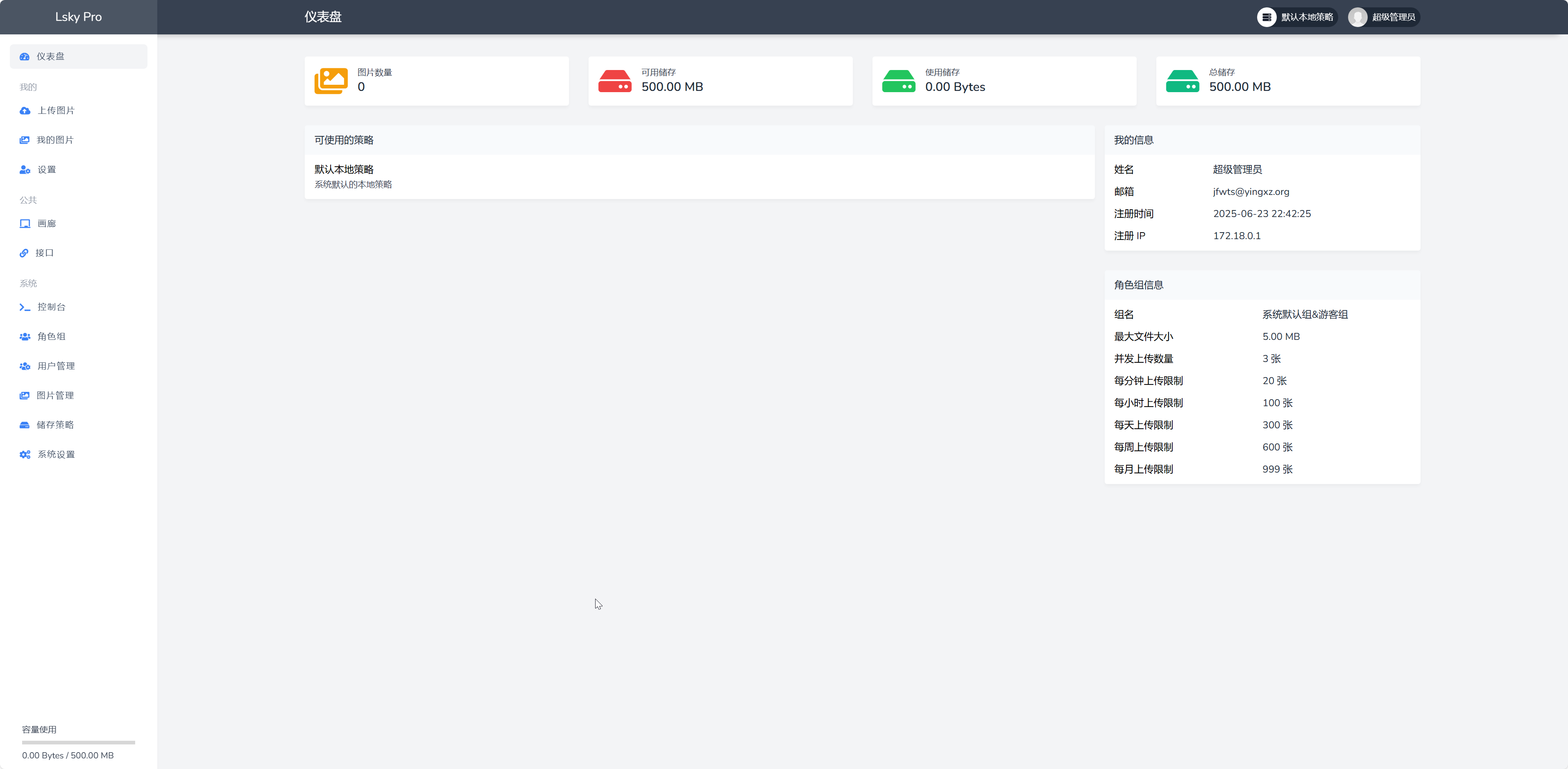Click the 总储存 500.00 MB value
The height and width of the screenshot is (769, 1568).
click(x=1240, y=87)
